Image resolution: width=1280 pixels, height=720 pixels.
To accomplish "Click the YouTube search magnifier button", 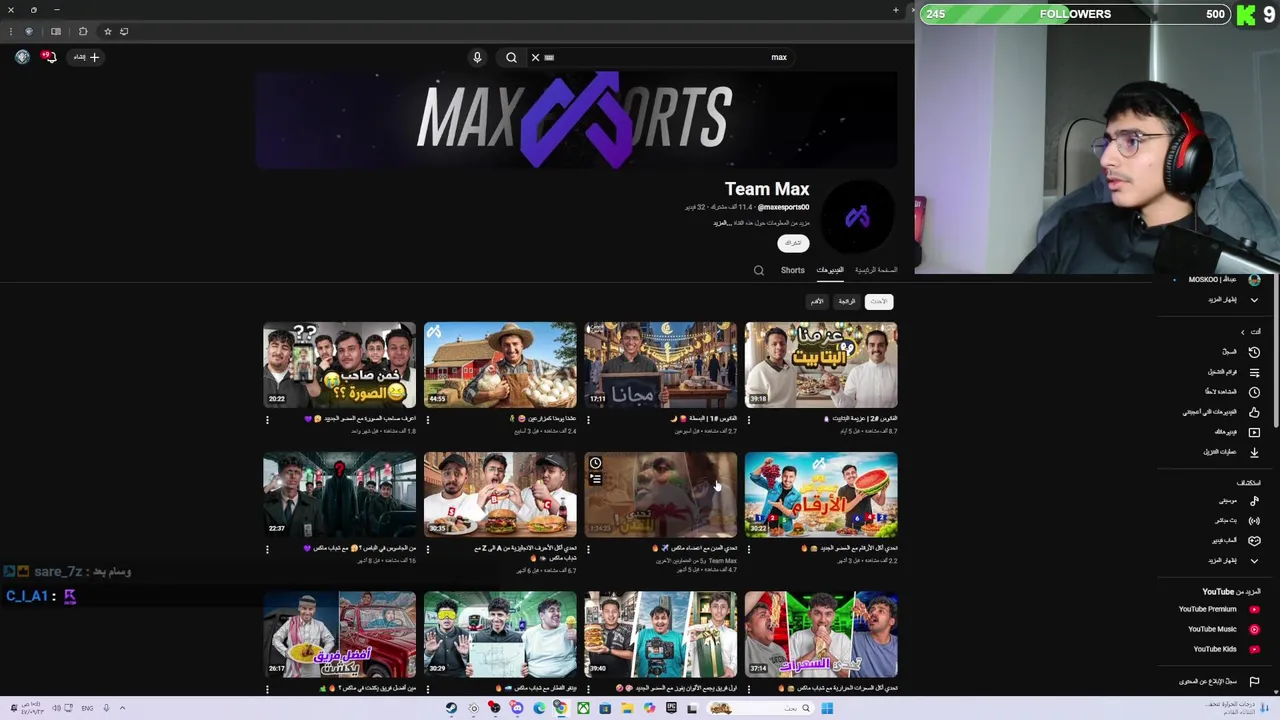I will click(511, 57).
